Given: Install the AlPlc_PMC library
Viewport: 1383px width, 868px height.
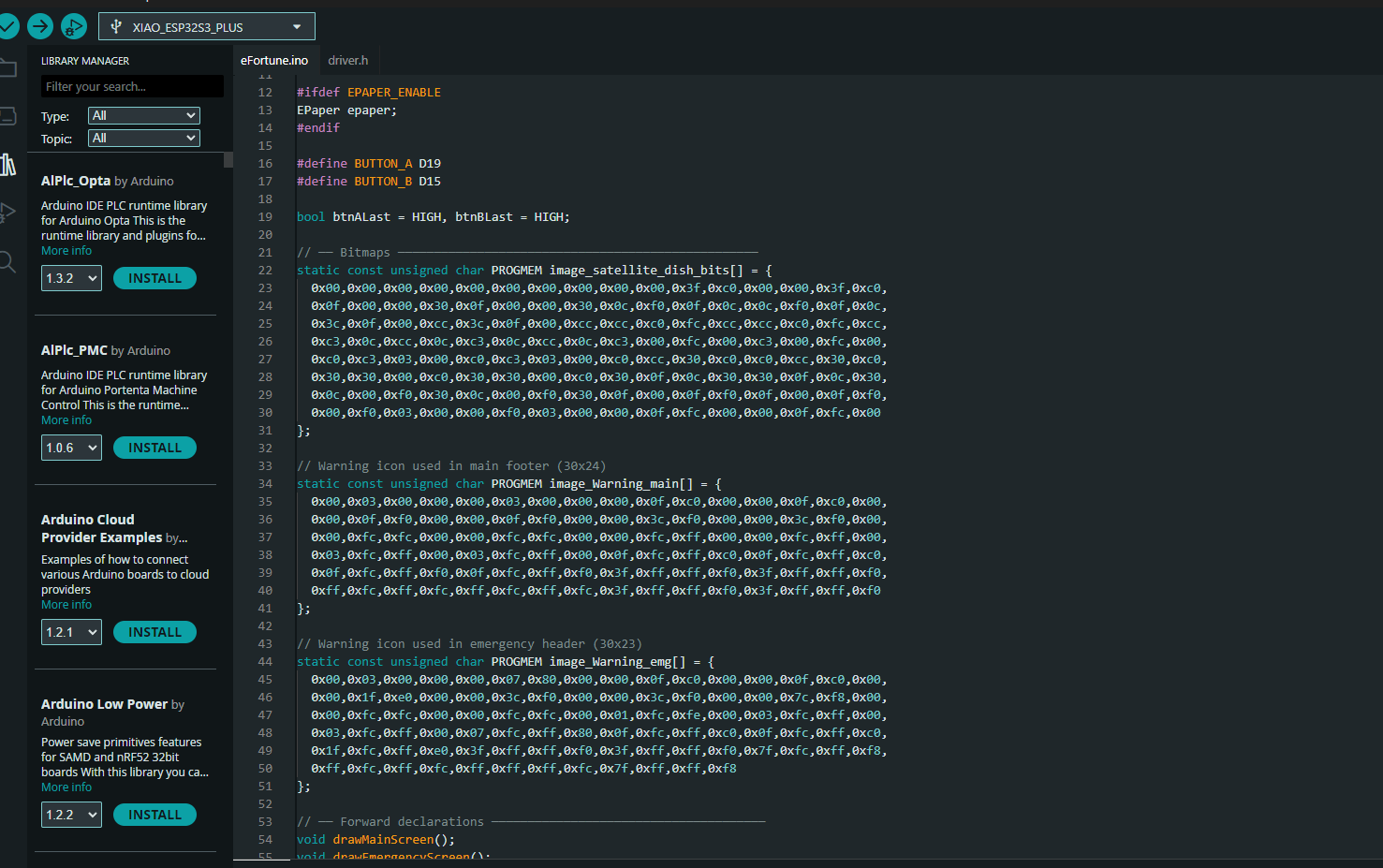Looking at the screenshot, I should pyautogui.click(x=154, y=448).
